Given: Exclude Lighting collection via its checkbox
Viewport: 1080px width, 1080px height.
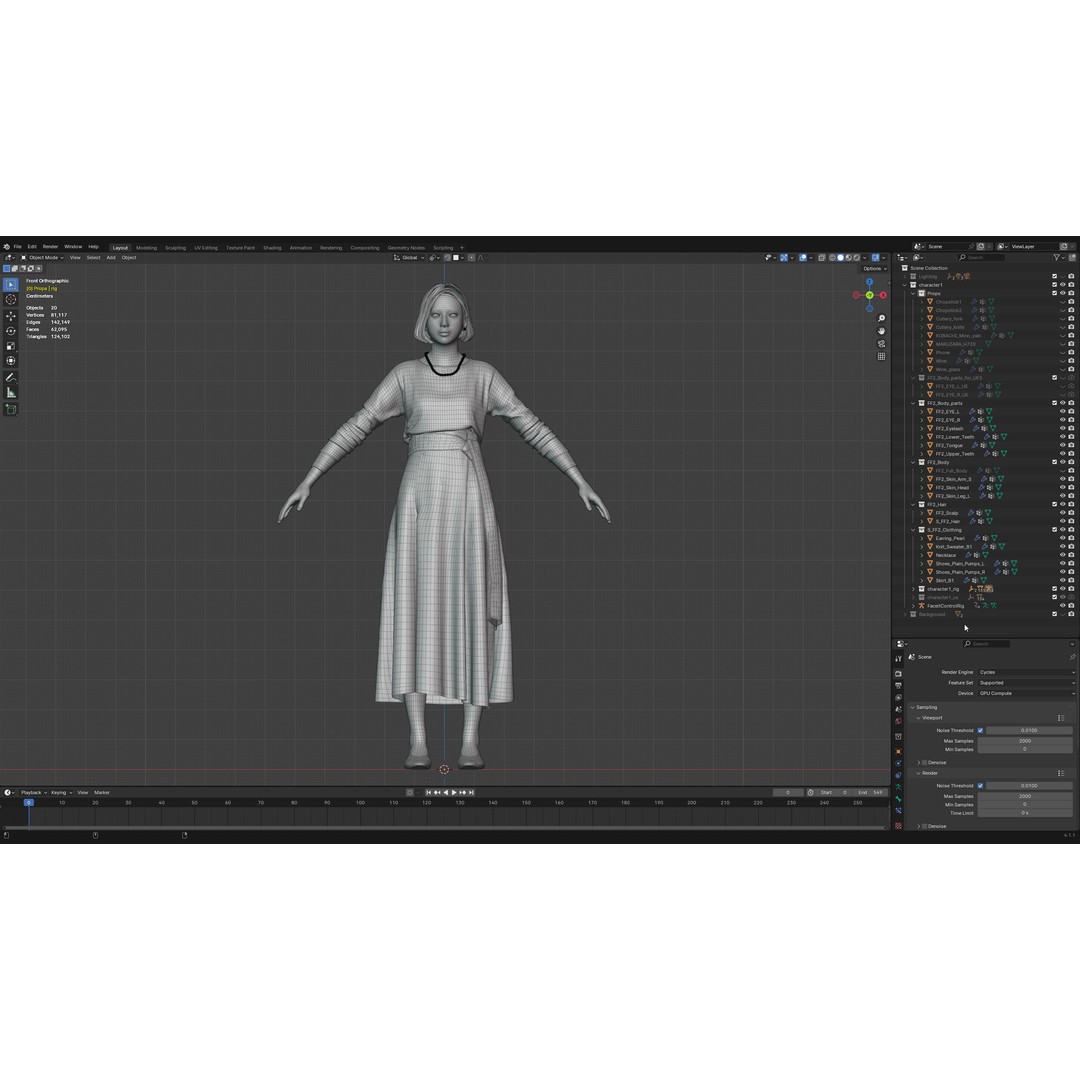Looking at the screenshot, I should coord(1054,276).
